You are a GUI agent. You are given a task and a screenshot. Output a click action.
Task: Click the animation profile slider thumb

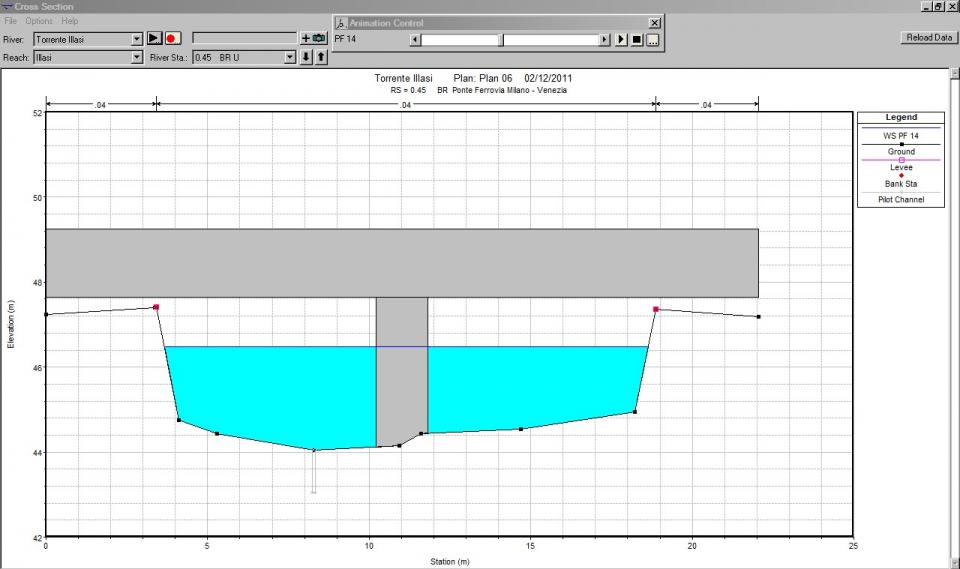tap(502, 39)
